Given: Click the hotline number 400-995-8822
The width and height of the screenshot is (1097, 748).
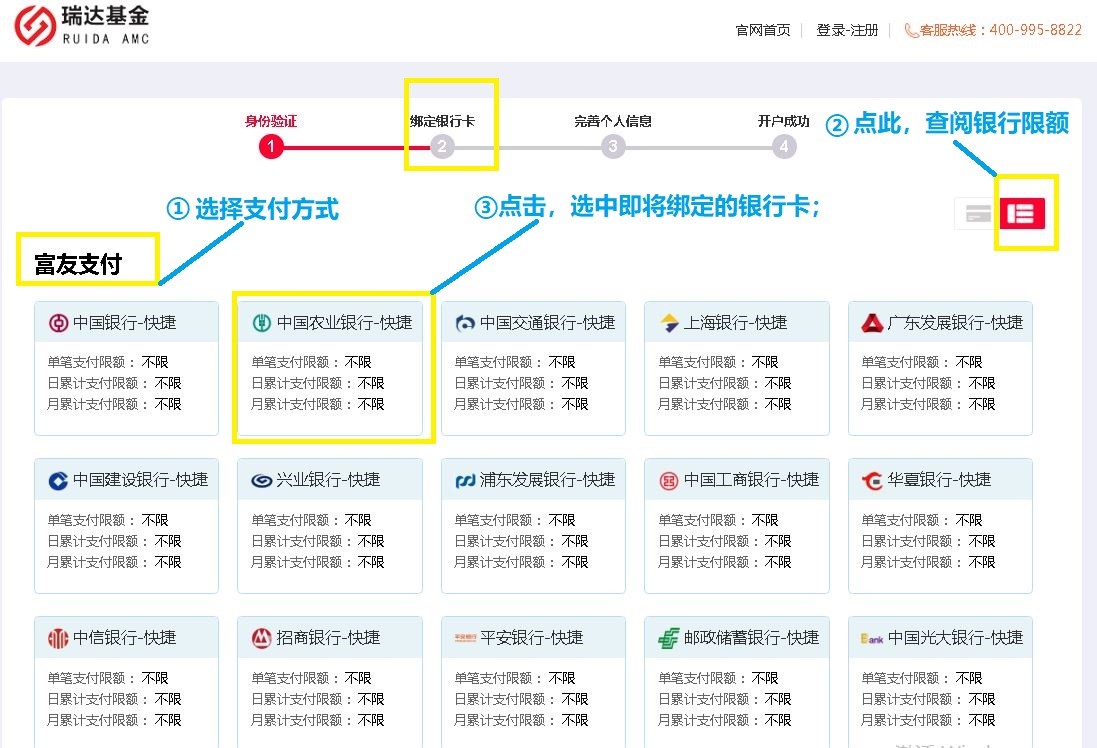Looking at the screenshot, I should tap(1035, 30).
